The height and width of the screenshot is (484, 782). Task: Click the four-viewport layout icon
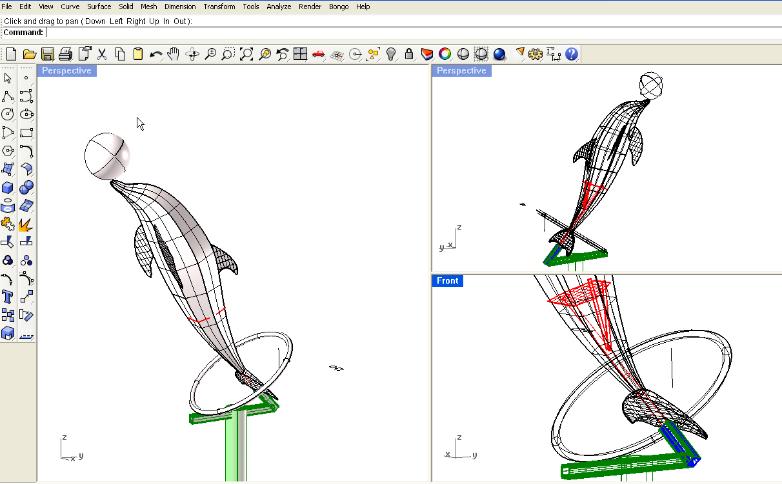pyautogui.click(x=300, y=54)
